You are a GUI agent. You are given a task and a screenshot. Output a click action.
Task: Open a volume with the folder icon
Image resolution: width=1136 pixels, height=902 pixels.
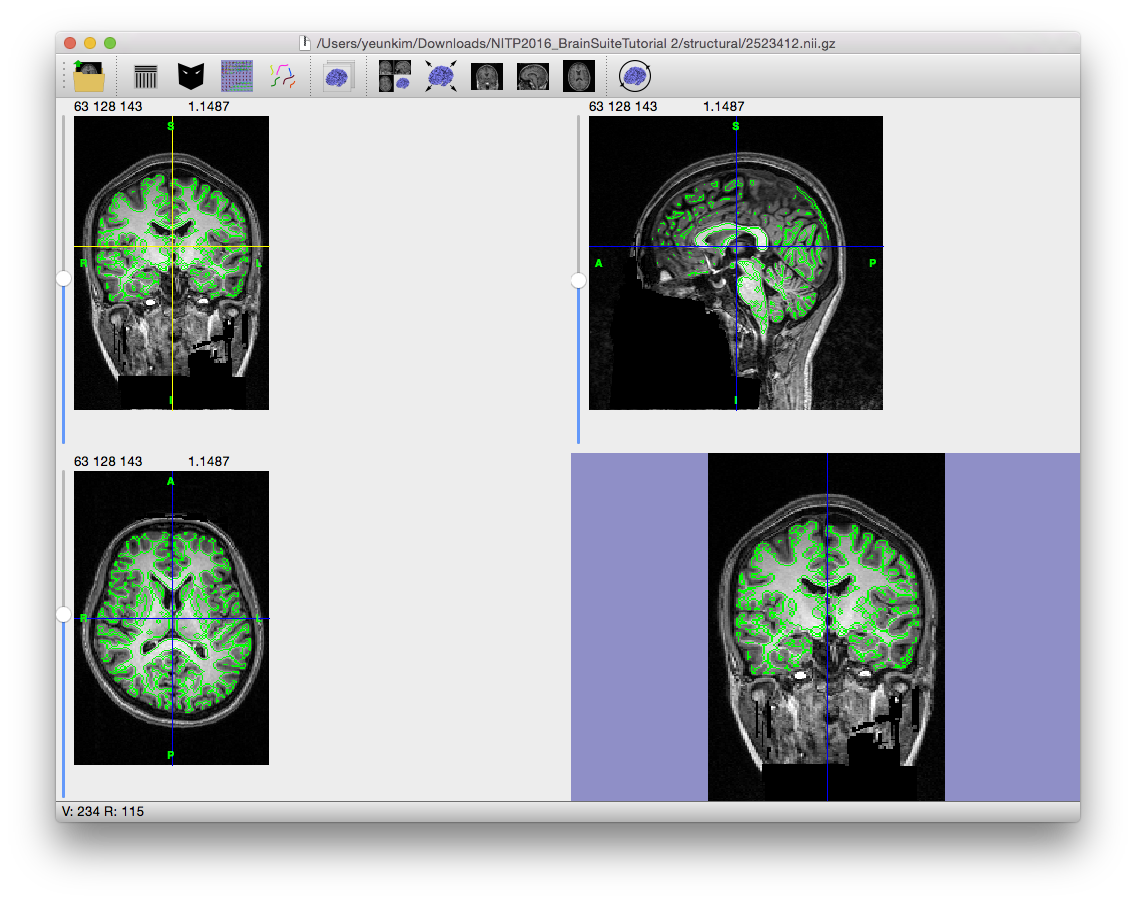tap(89, 76)
